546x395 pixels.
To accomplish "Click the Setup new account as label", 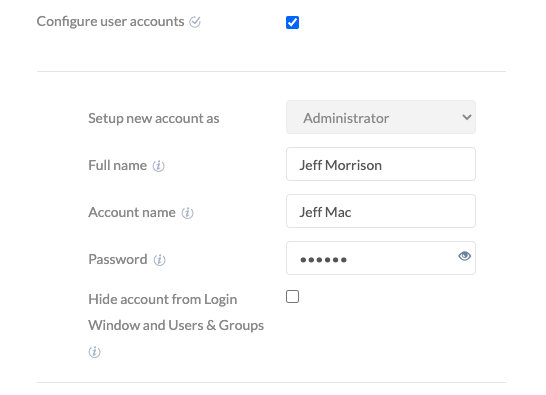I will 154,118.
